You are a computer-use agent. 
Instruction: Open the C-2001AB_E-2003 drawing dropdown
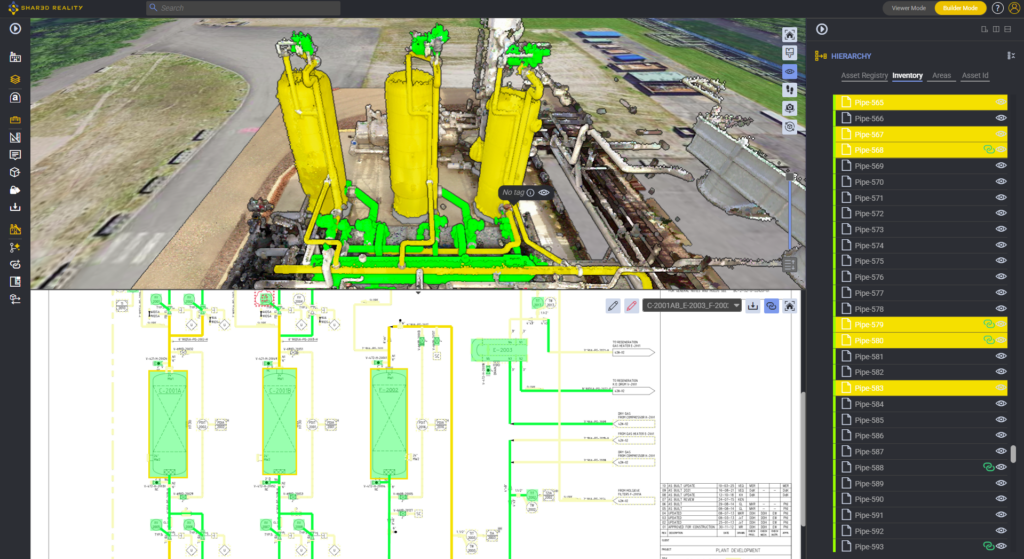click(x=692, y=306)
